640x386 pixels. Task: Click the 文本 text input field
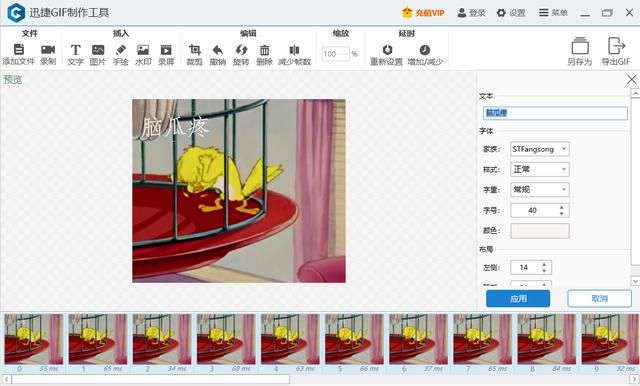click(555, 113)
